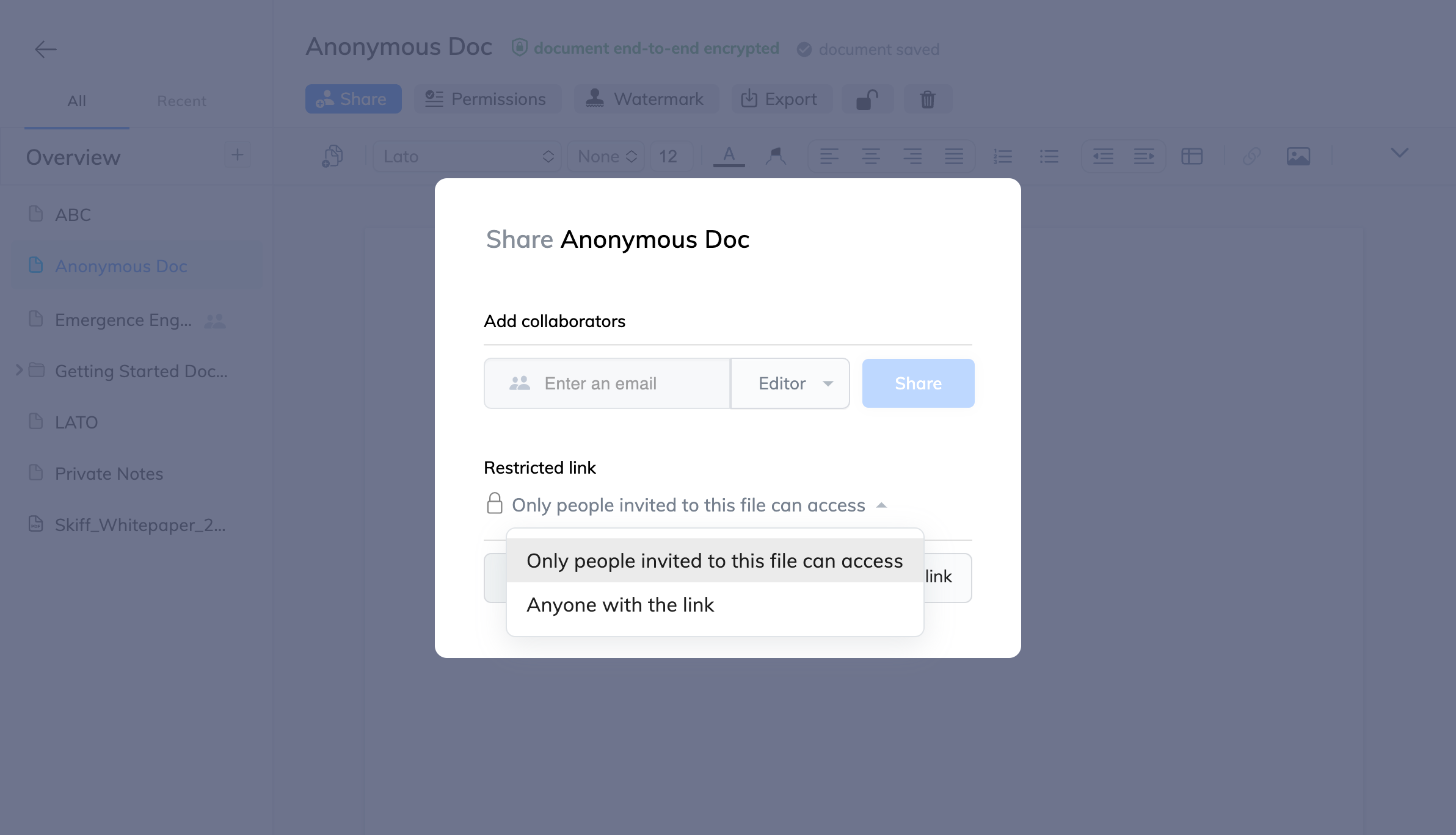This screenshot has height=835, width=1456.
Task: Click the trash delete icon
Action: click(x=927, y=99)
